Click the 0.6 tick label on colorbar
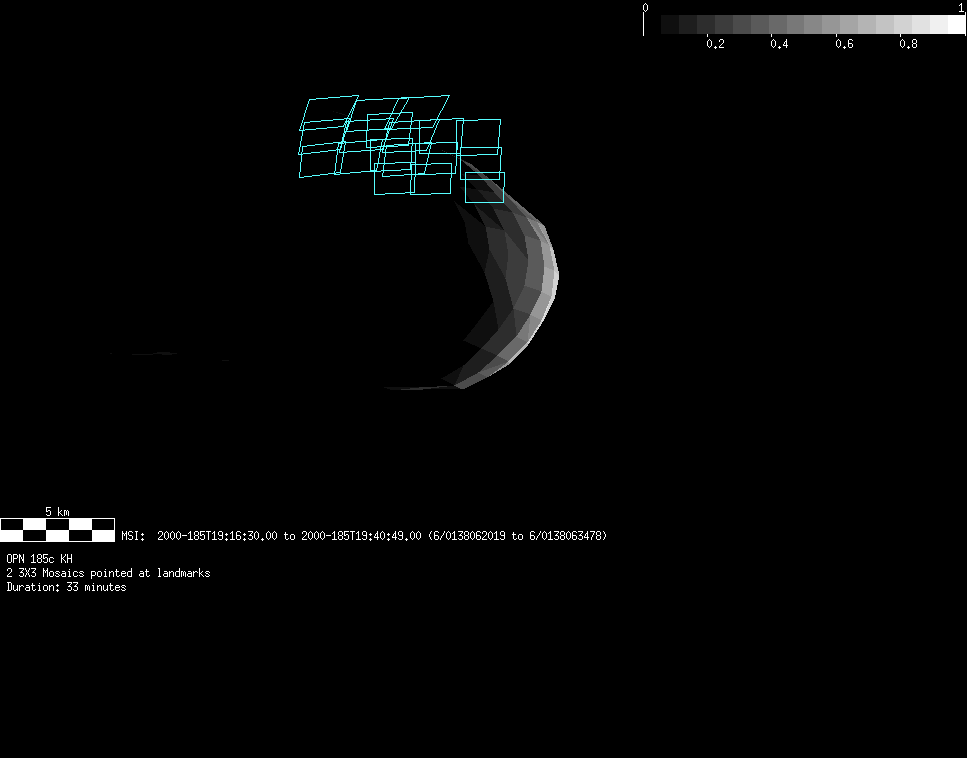Image resolution: width=967 pixels, height=758 pixels. coord(844,44)
